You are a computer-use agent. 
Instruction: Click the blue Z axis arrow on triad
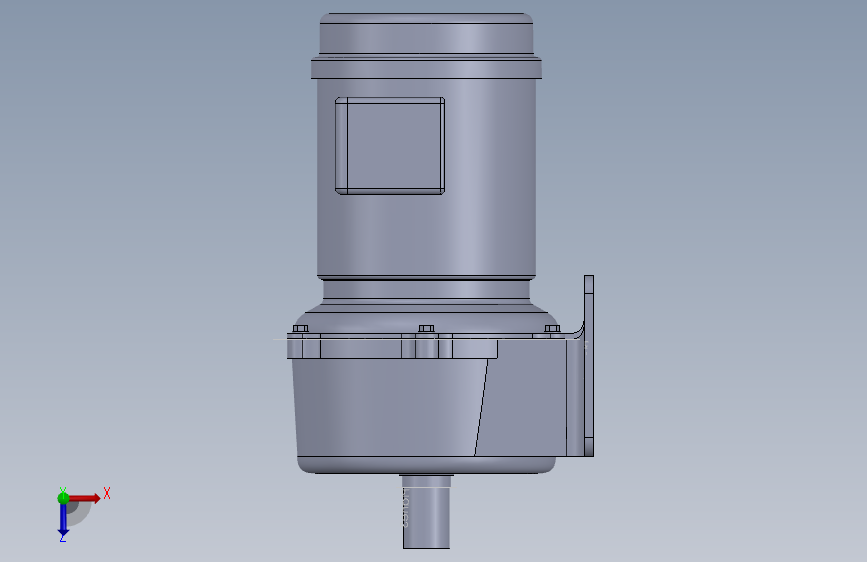(x=63, y=520)
